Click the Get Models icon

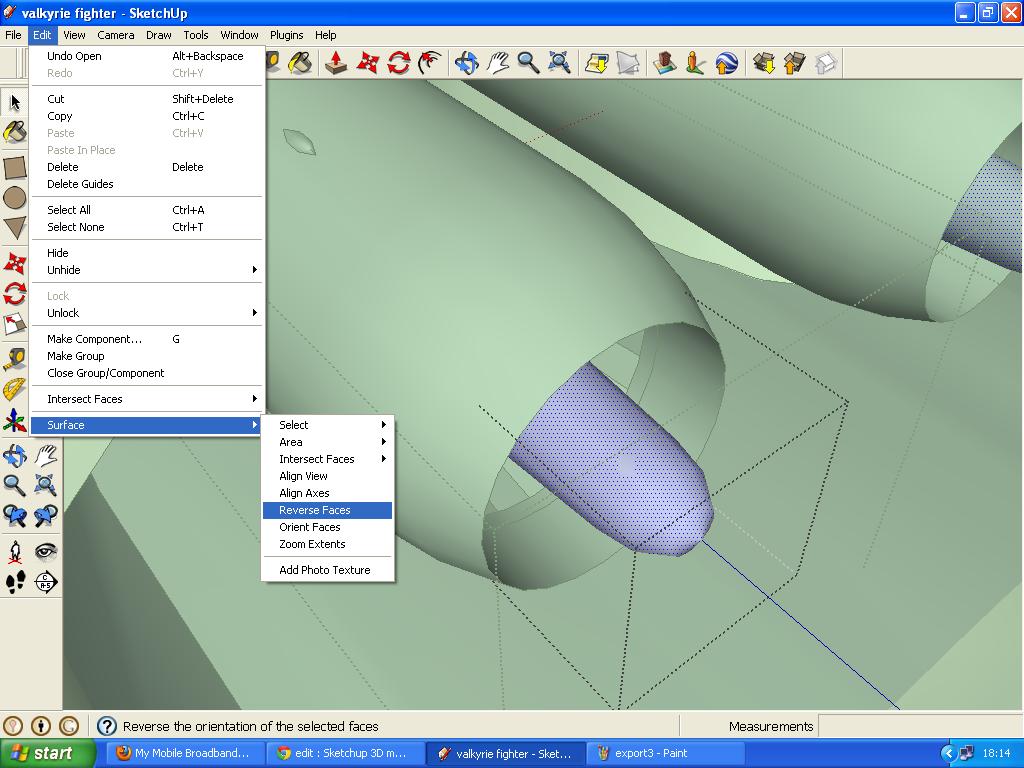(763, 63)
